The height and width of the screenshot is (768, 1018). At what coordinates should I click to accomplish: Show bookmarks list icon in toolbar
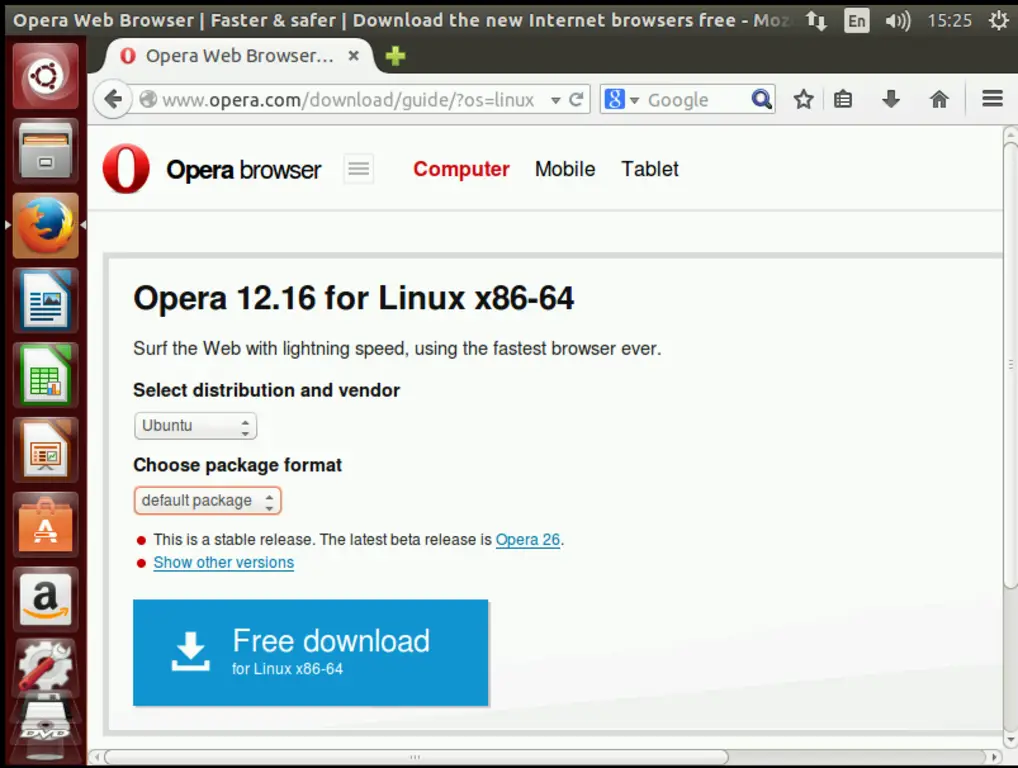(x=843, y=99)
